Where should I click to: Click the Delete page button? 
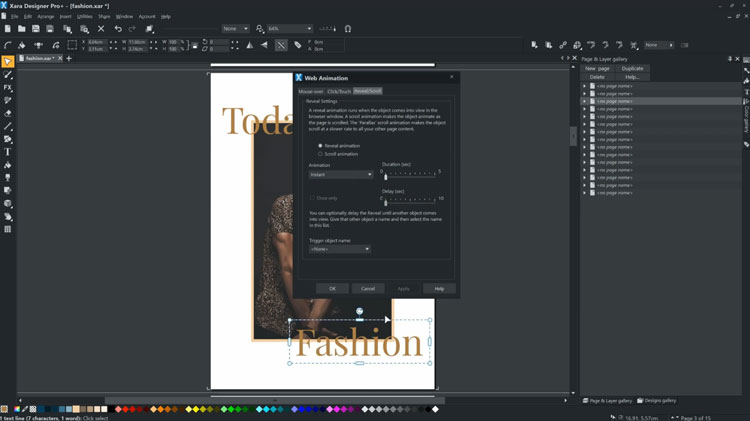click(597, 77)
